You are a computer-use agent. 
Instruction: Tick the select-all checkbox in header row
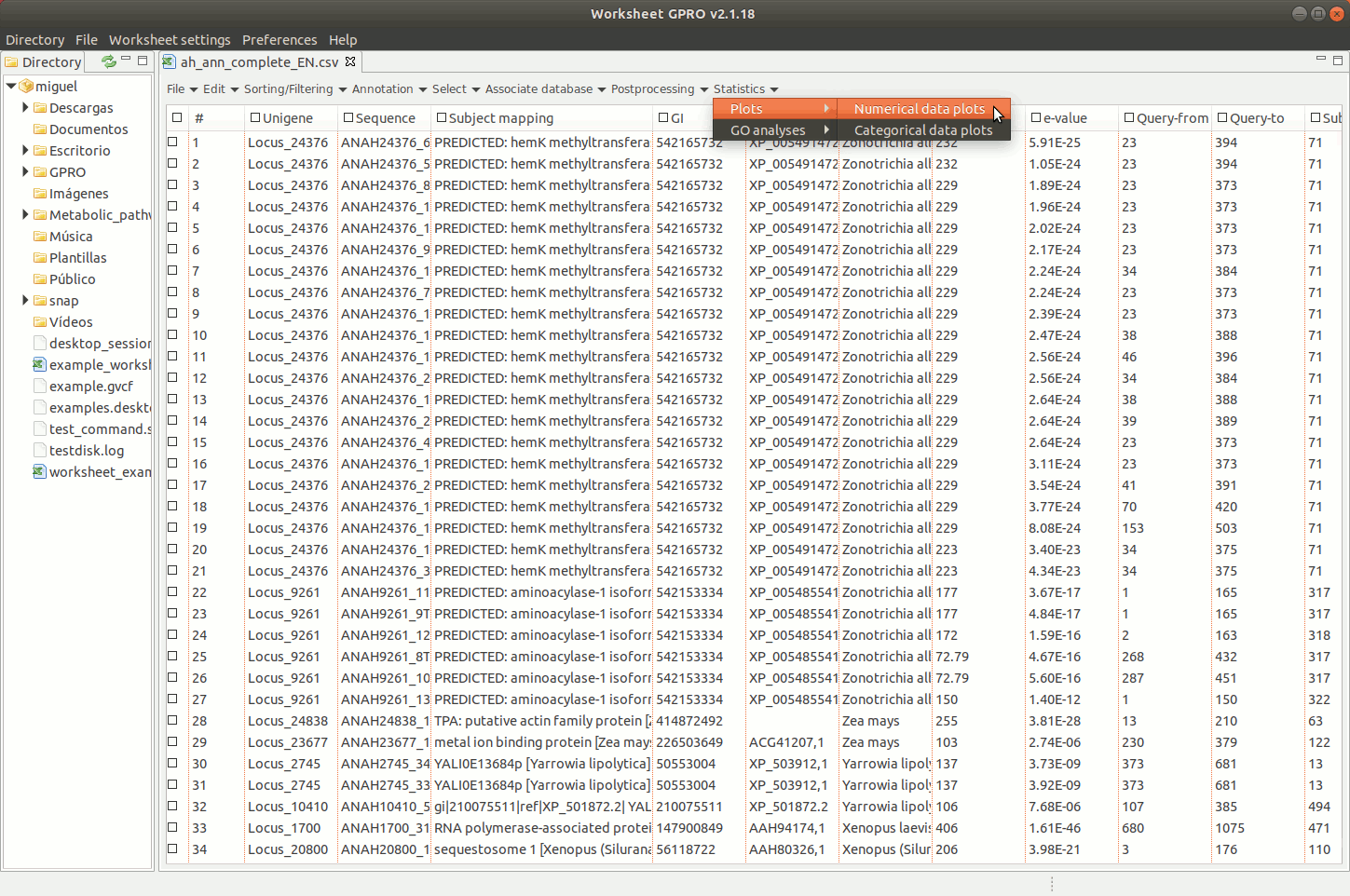(x=176, y=118)
